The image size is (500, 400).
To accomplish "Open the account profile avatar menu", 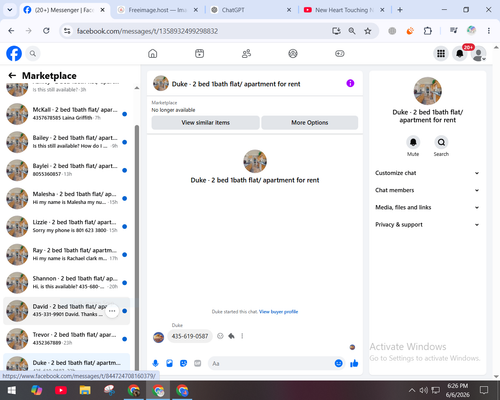I will pyautogui.click(x=479, y=54).
